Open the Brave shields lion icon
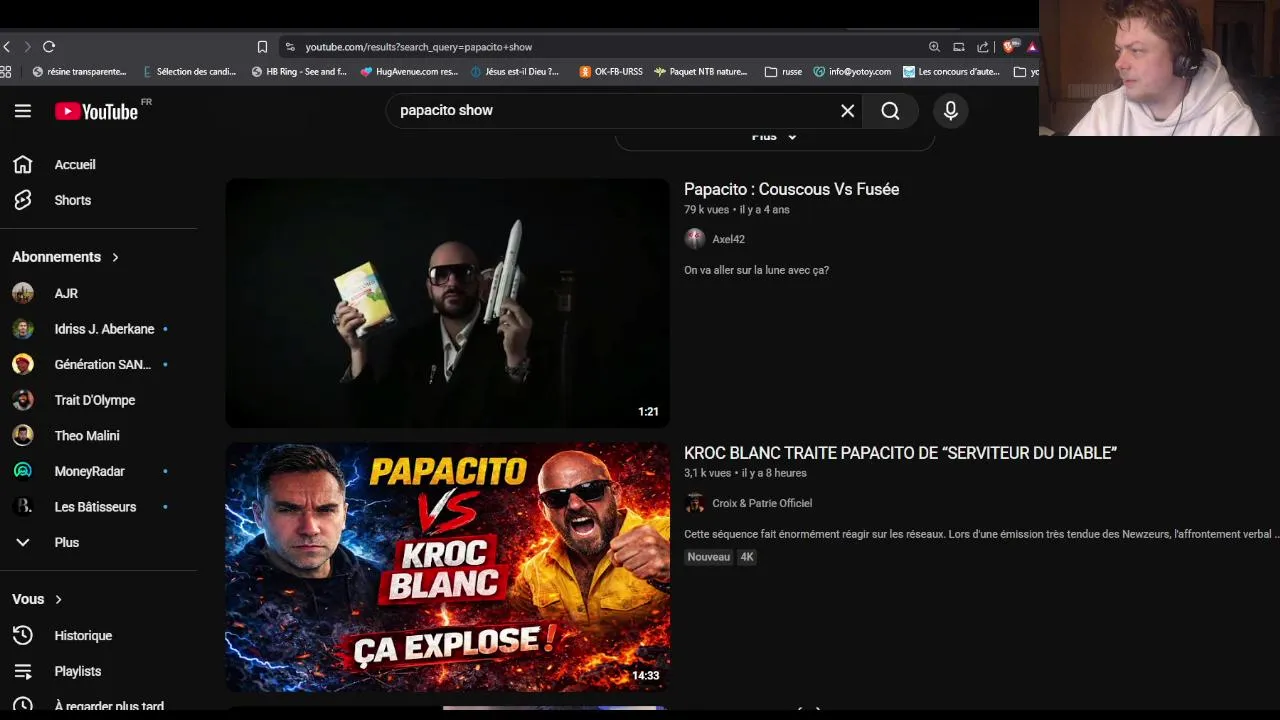 point(1011,46)
